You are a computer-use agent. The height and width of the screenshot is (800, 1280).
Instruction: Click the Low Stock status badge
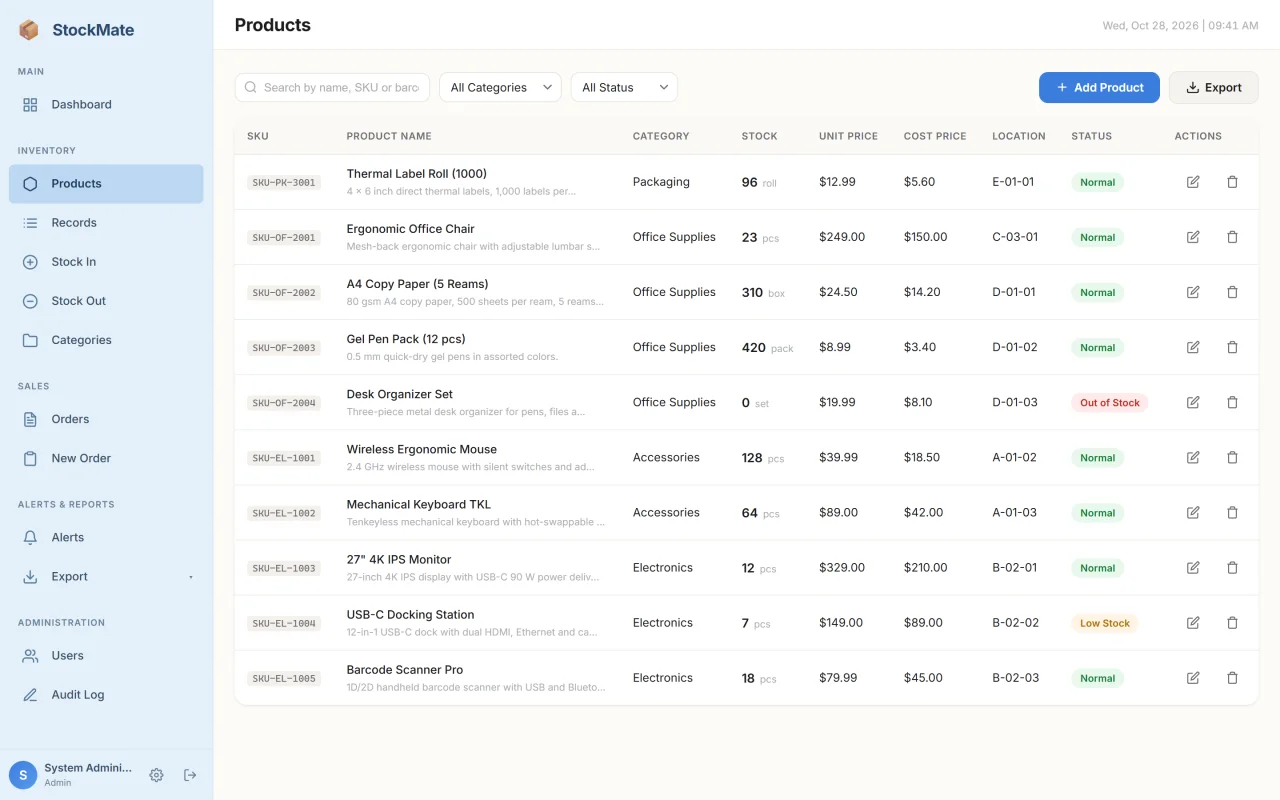(1105, 622)
